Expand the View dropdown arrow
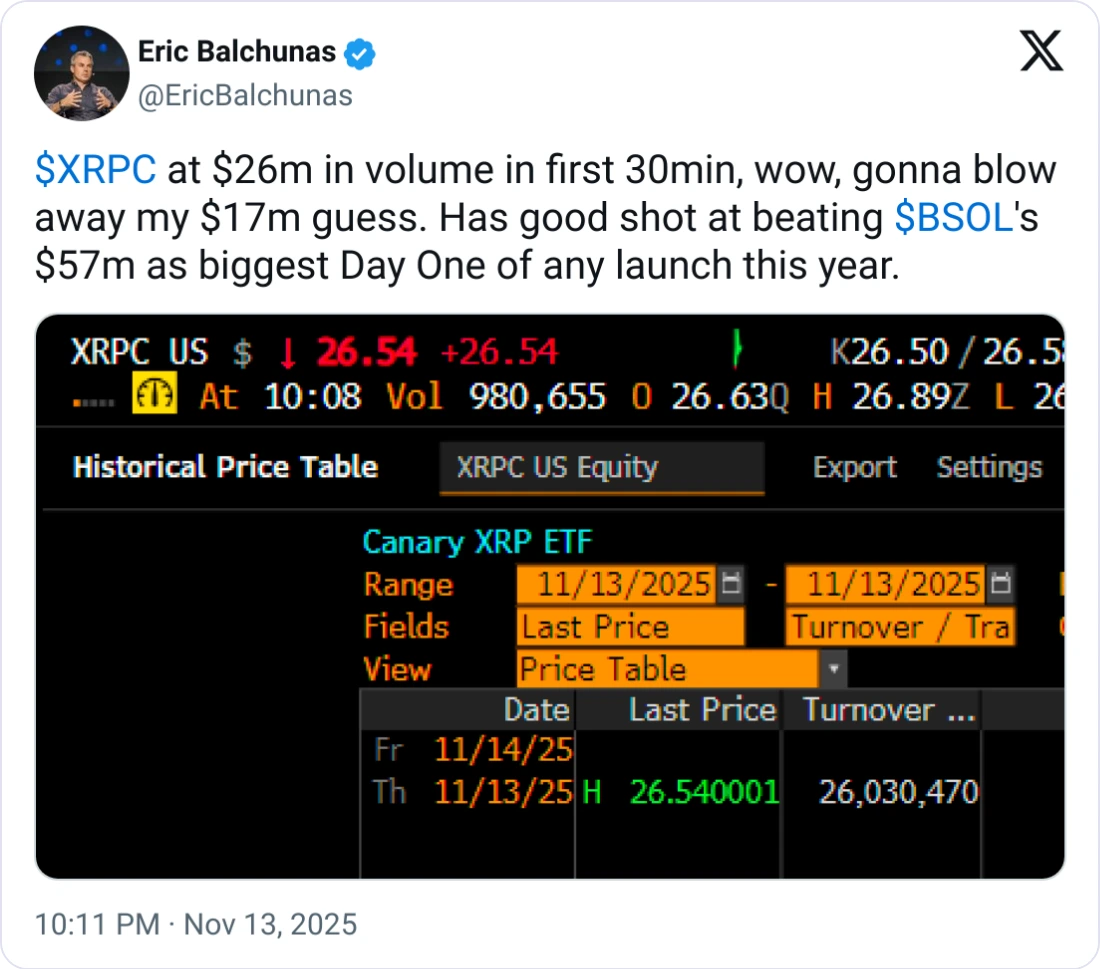 coord(834,669)
